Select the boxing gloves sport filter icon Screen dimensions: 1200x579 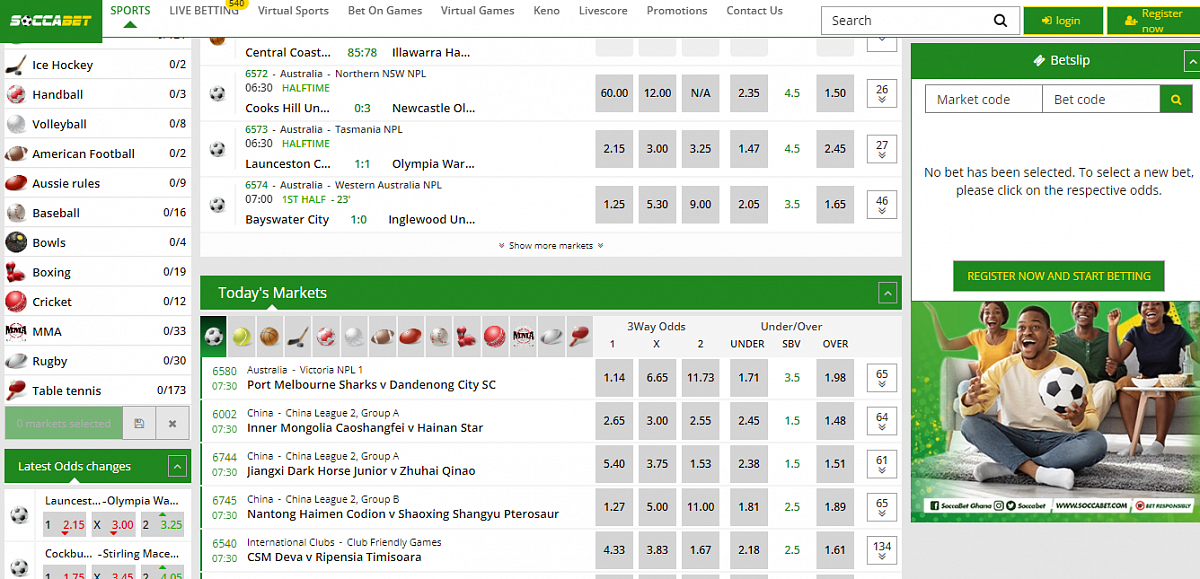466,337
